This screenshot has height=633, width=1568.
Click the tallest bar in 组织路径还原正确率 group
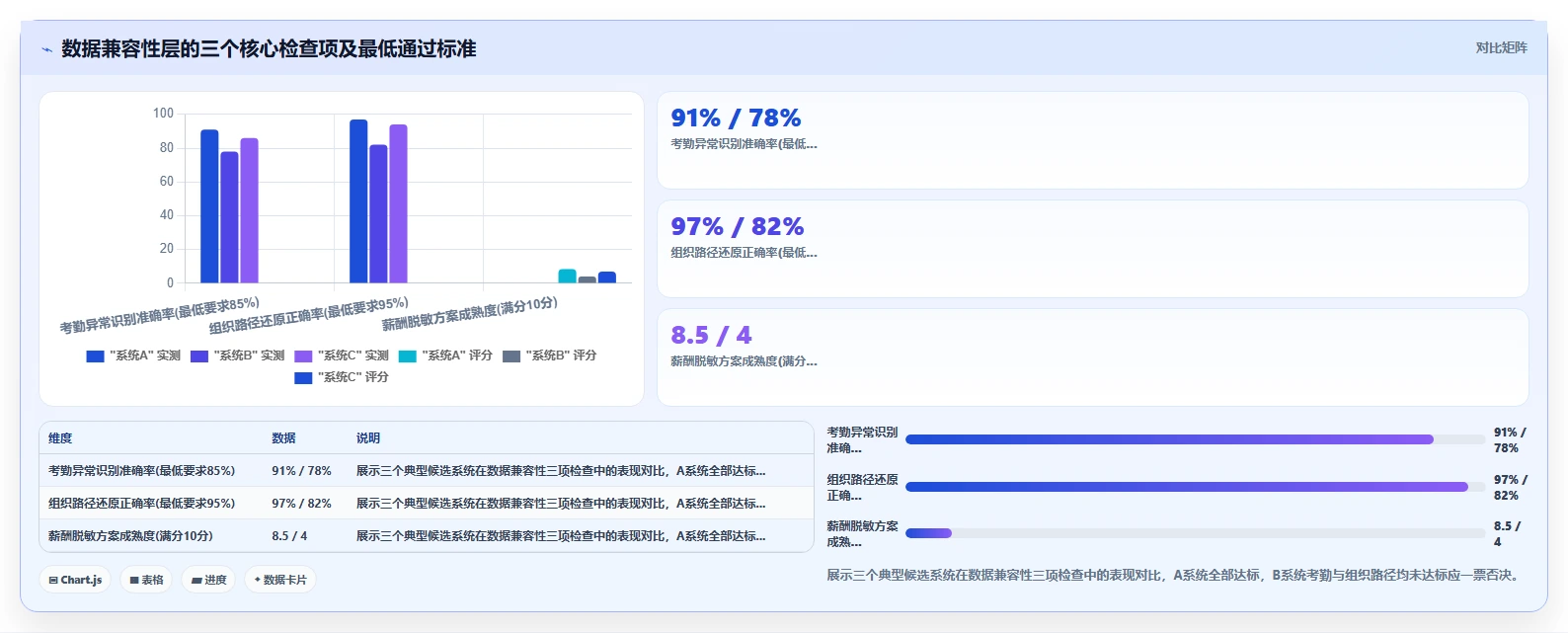click(358, 201)
